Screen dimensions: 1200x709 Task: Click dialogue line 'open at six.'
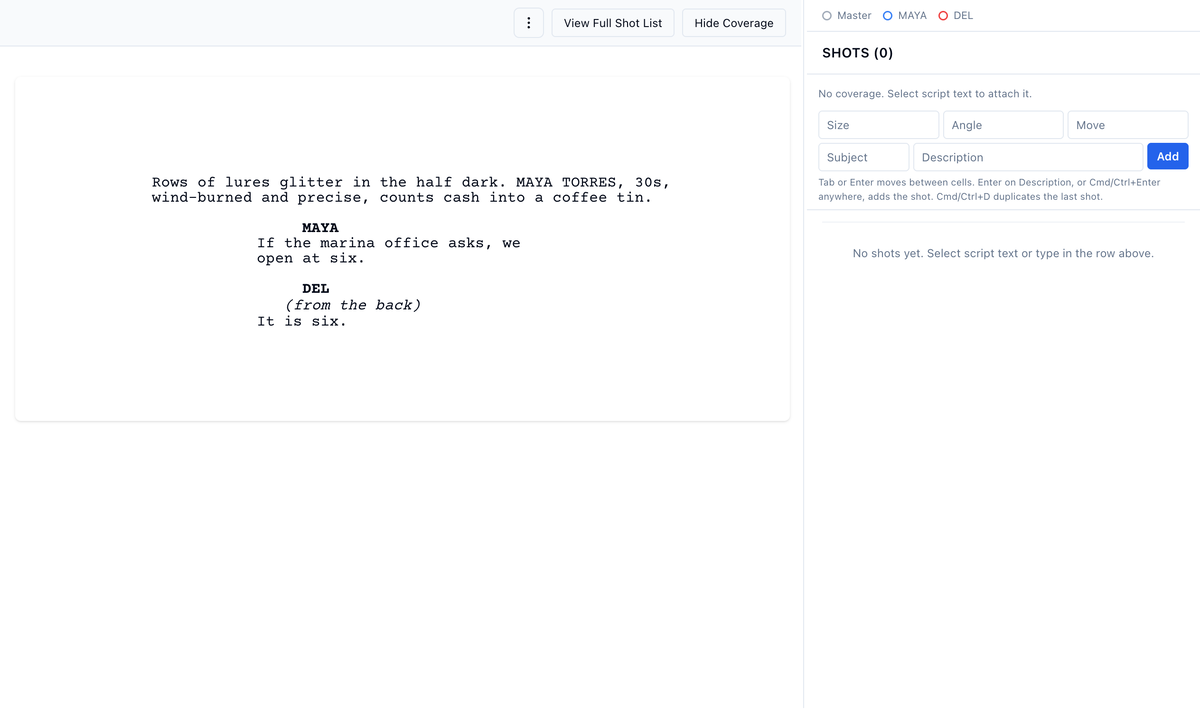(x=311, y=258)
